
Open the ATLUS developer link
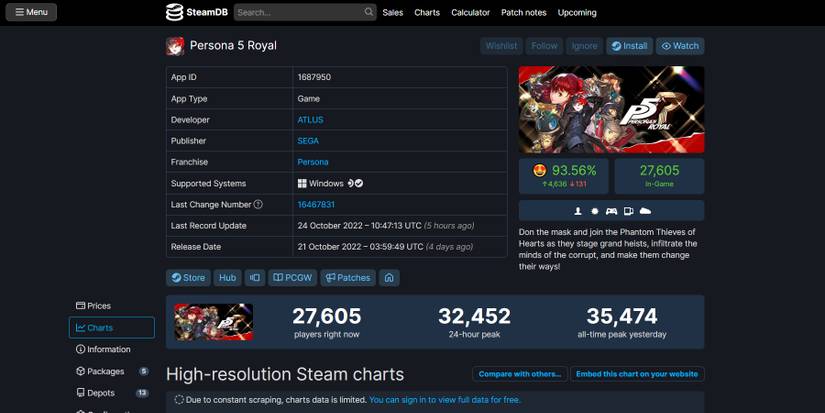click(310, 120)
